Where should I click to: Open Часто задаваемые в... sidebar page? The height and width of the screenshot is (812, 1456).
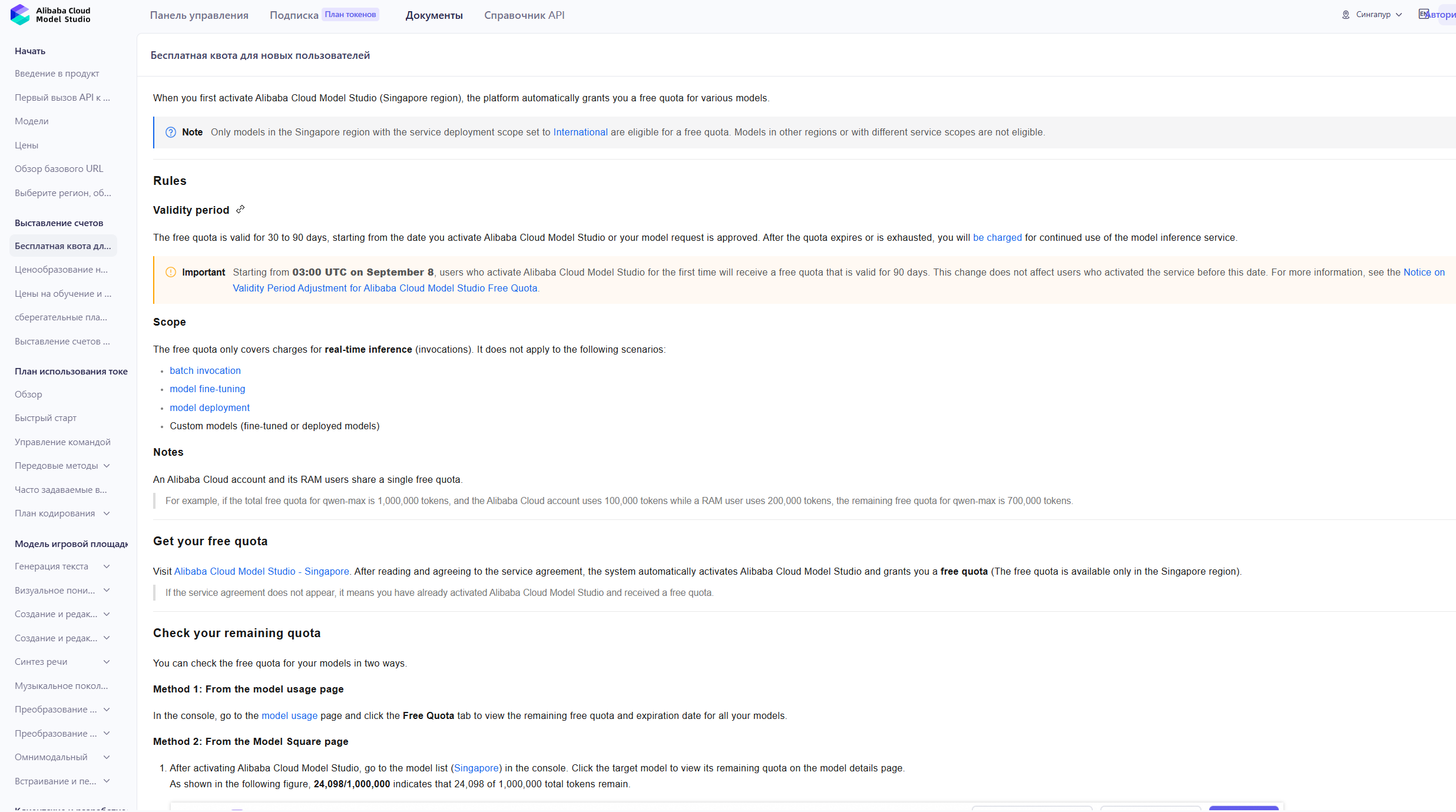pyautogui.click(x=61, y=490)
